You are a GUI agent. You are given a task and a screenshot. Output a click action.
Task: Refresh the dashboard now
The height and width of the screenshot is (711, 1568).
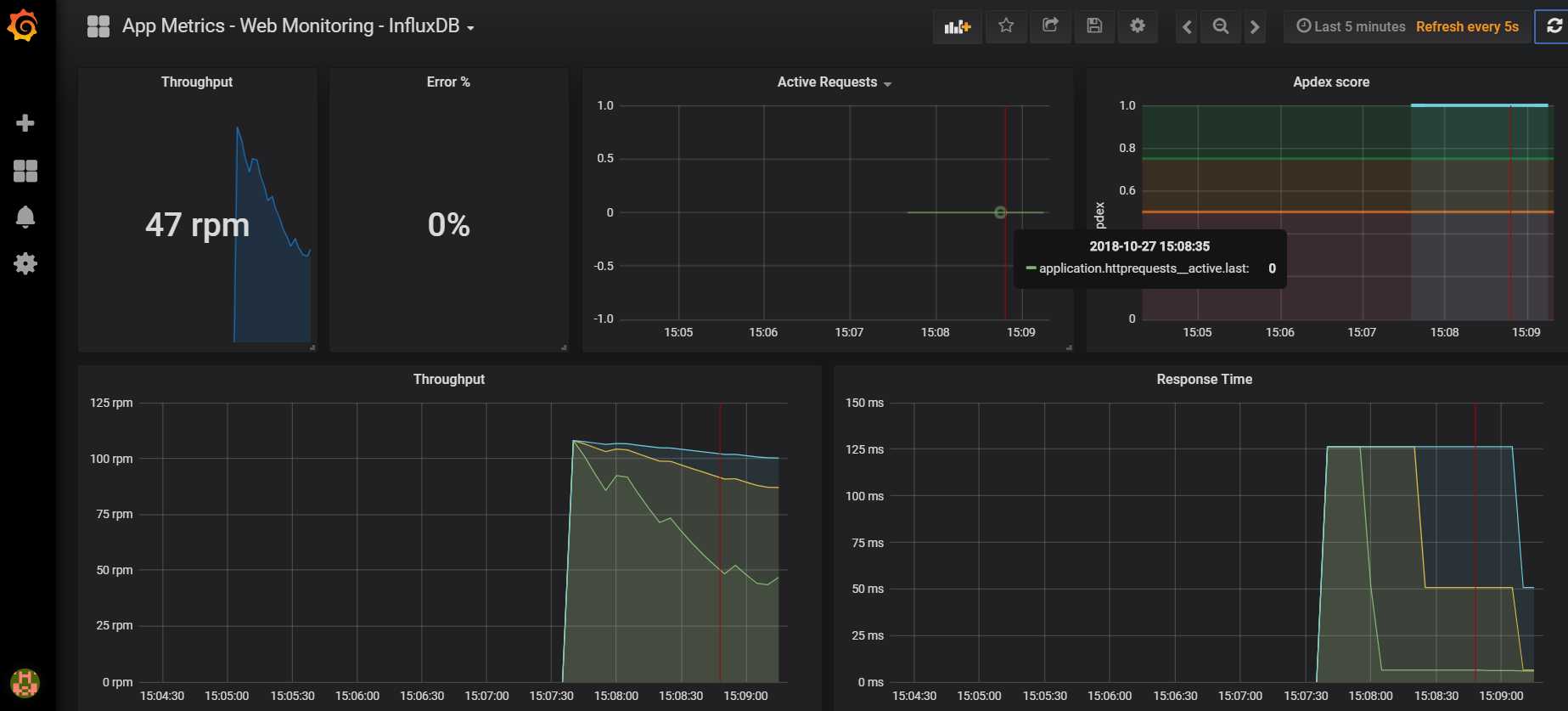[x=1554, y=26]
